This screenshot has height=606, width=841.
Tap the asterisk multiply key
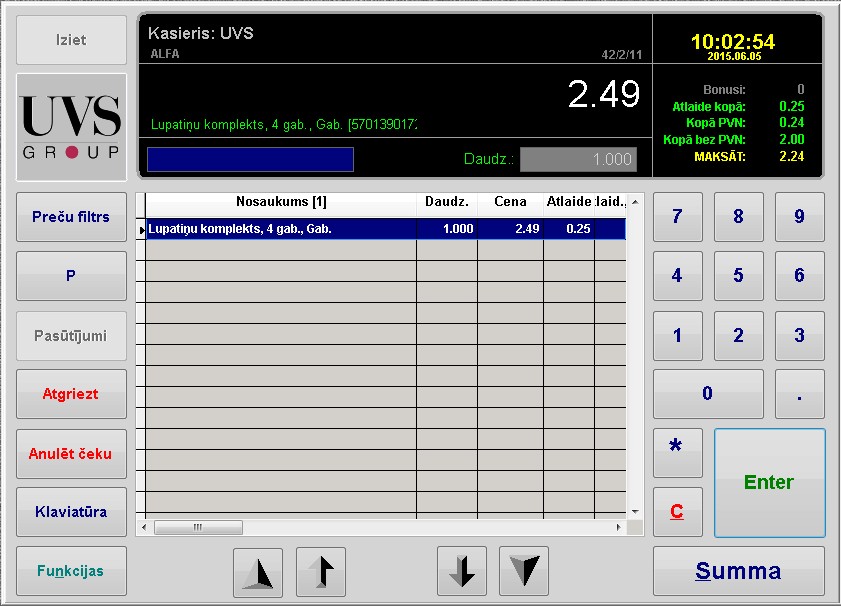click(677, 453)
